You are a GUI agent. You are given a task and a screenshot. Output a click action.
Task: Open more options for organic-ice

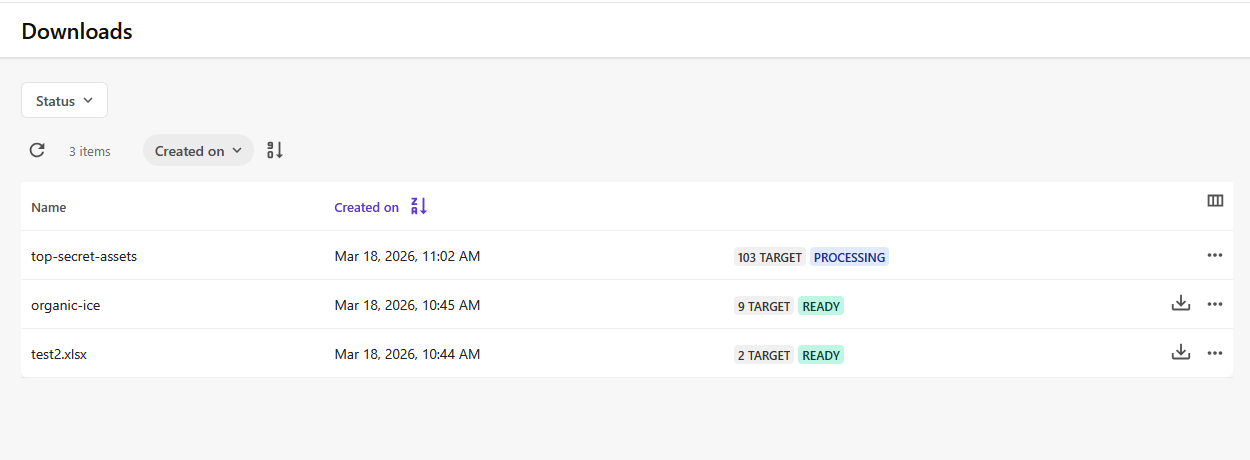click(1215, 304)
